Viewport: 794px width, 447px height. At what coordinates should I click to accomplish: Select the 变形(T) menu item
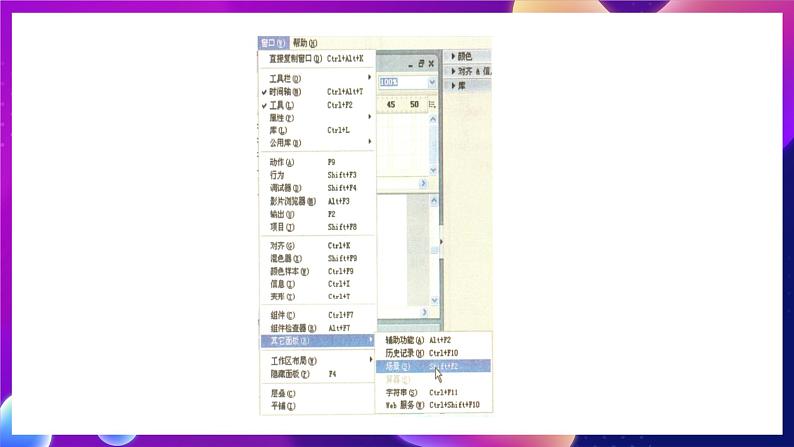pos(317,297)
